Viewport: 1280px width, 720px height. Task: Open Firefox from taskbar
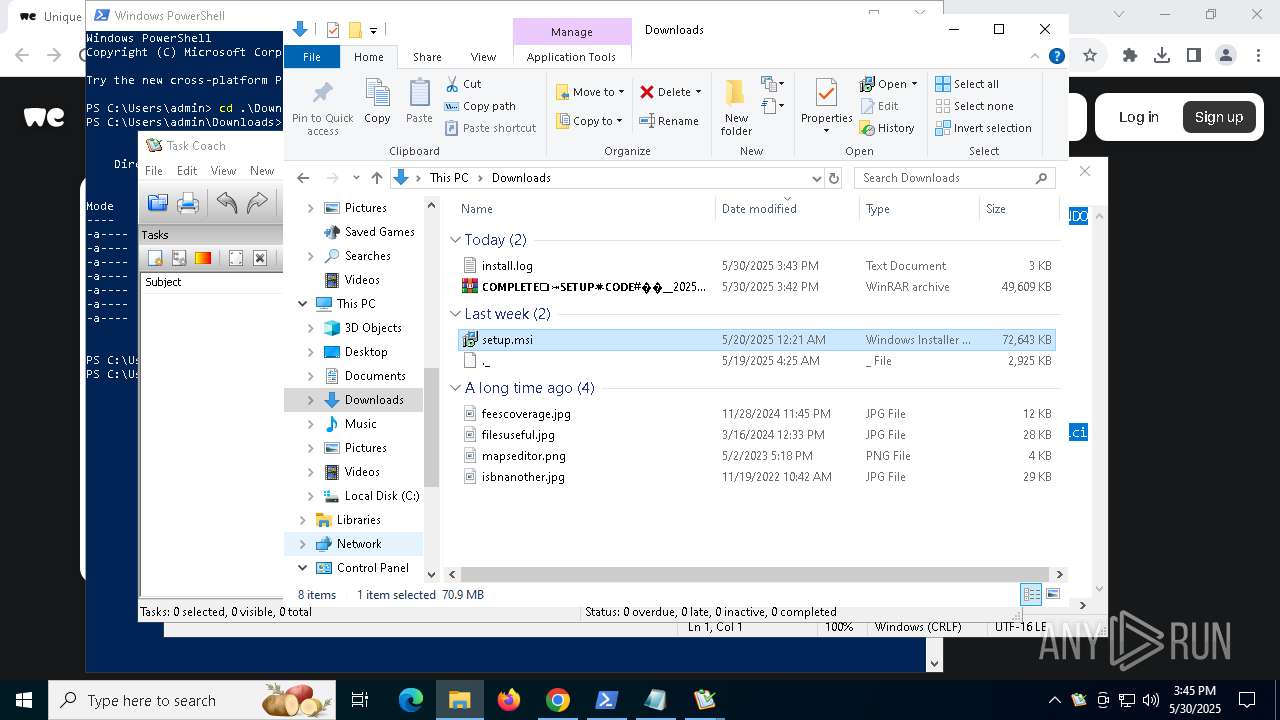click(509, 700)
